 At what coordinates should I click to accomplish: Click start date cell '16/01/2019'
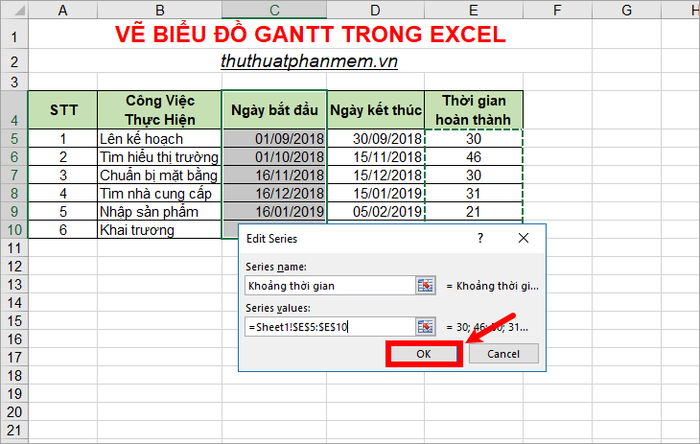(x=274, y=212)
